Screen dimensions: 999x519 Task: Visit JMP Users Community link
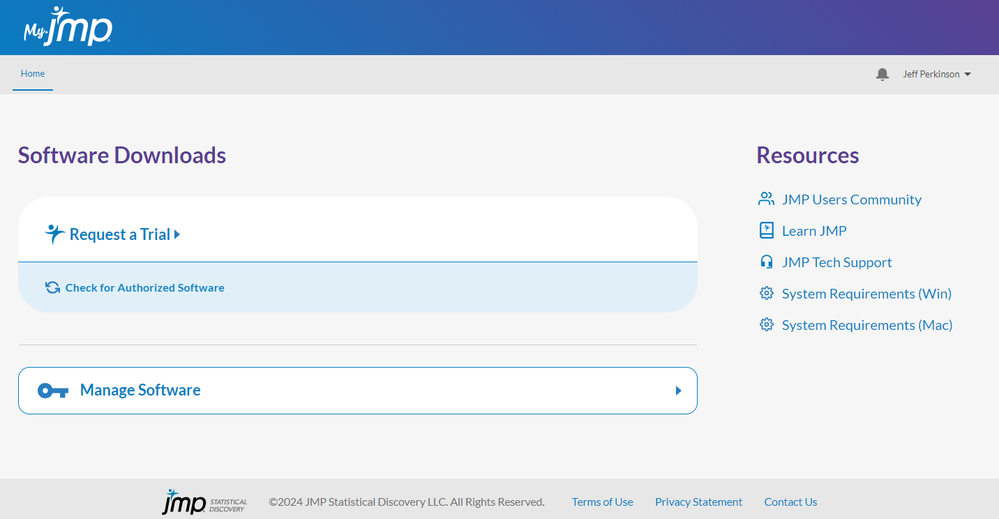852,199
